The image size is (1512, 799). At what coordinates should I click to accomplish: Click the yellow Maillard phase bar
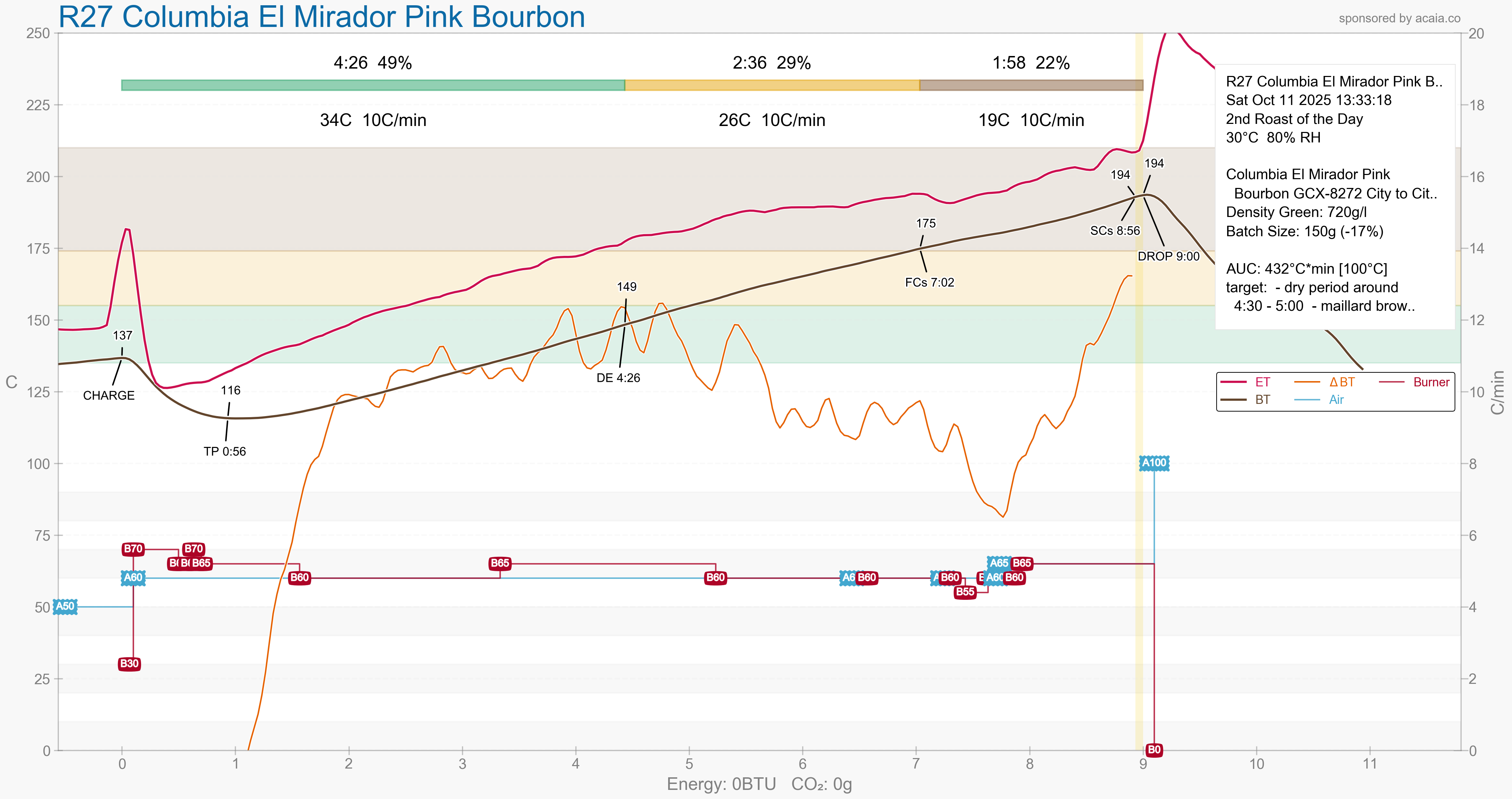click(x=771, y=85)
